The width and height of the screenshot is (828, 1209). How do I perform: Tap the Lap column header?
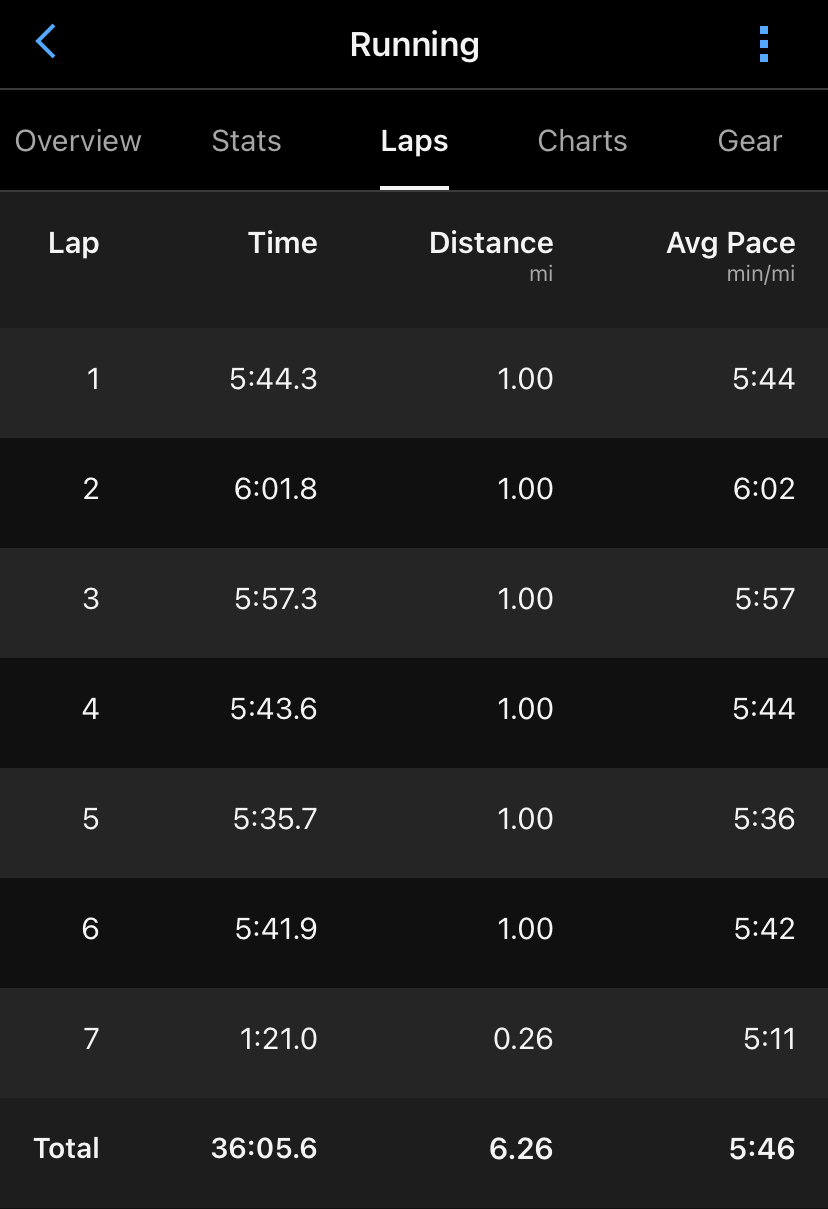[x=73, y=243]
